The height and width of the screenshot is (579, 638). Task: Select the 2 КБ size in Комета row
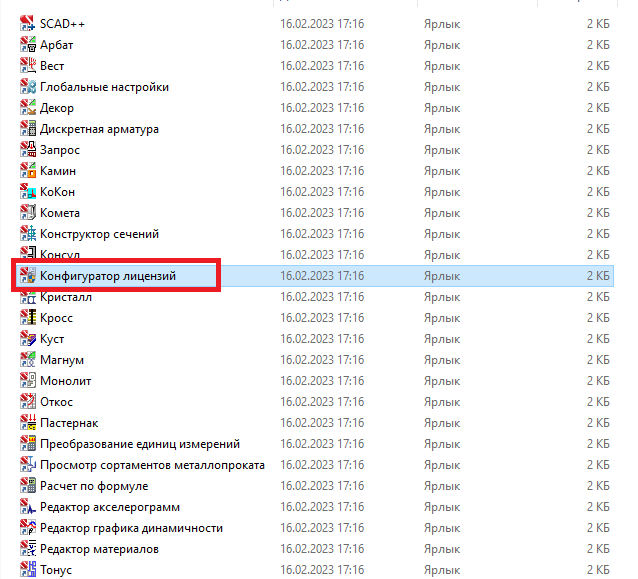(x=598, y=213)
